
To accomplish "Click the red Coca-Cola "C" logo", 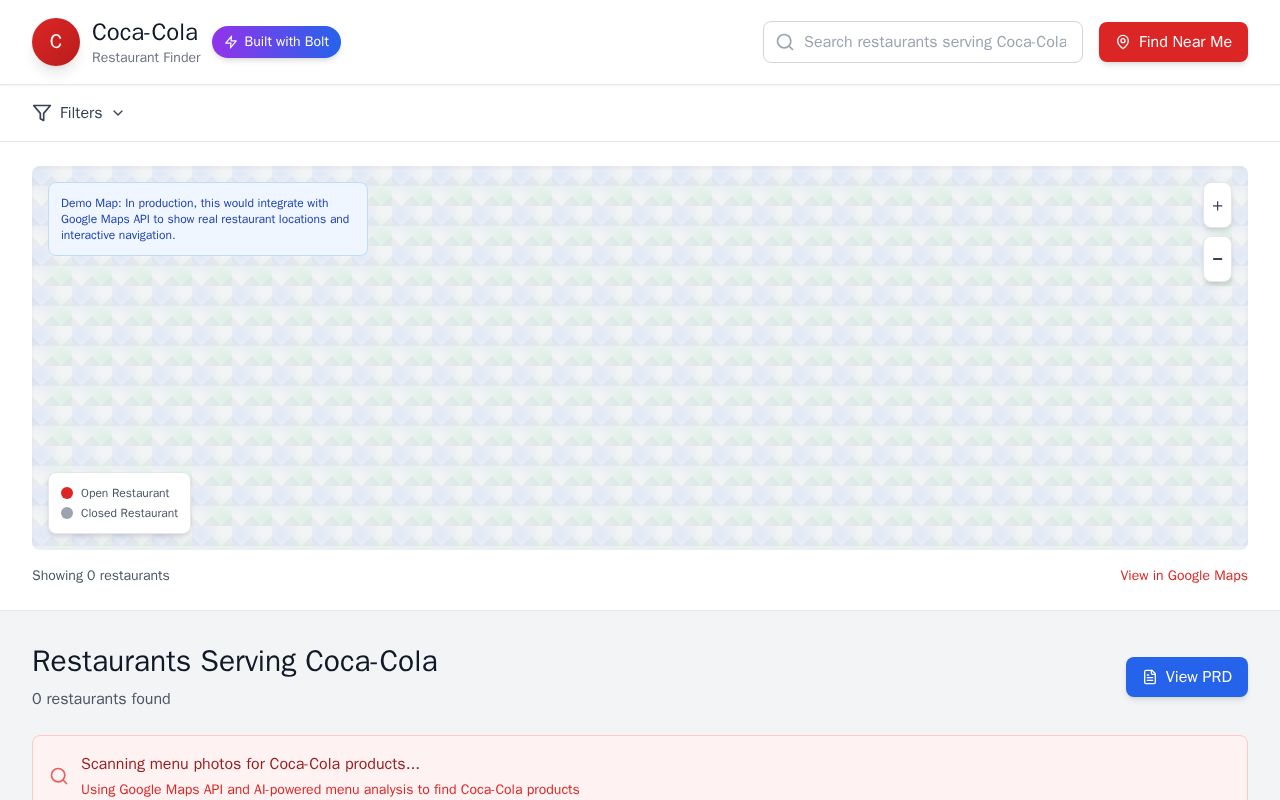I will pos(56,42).
